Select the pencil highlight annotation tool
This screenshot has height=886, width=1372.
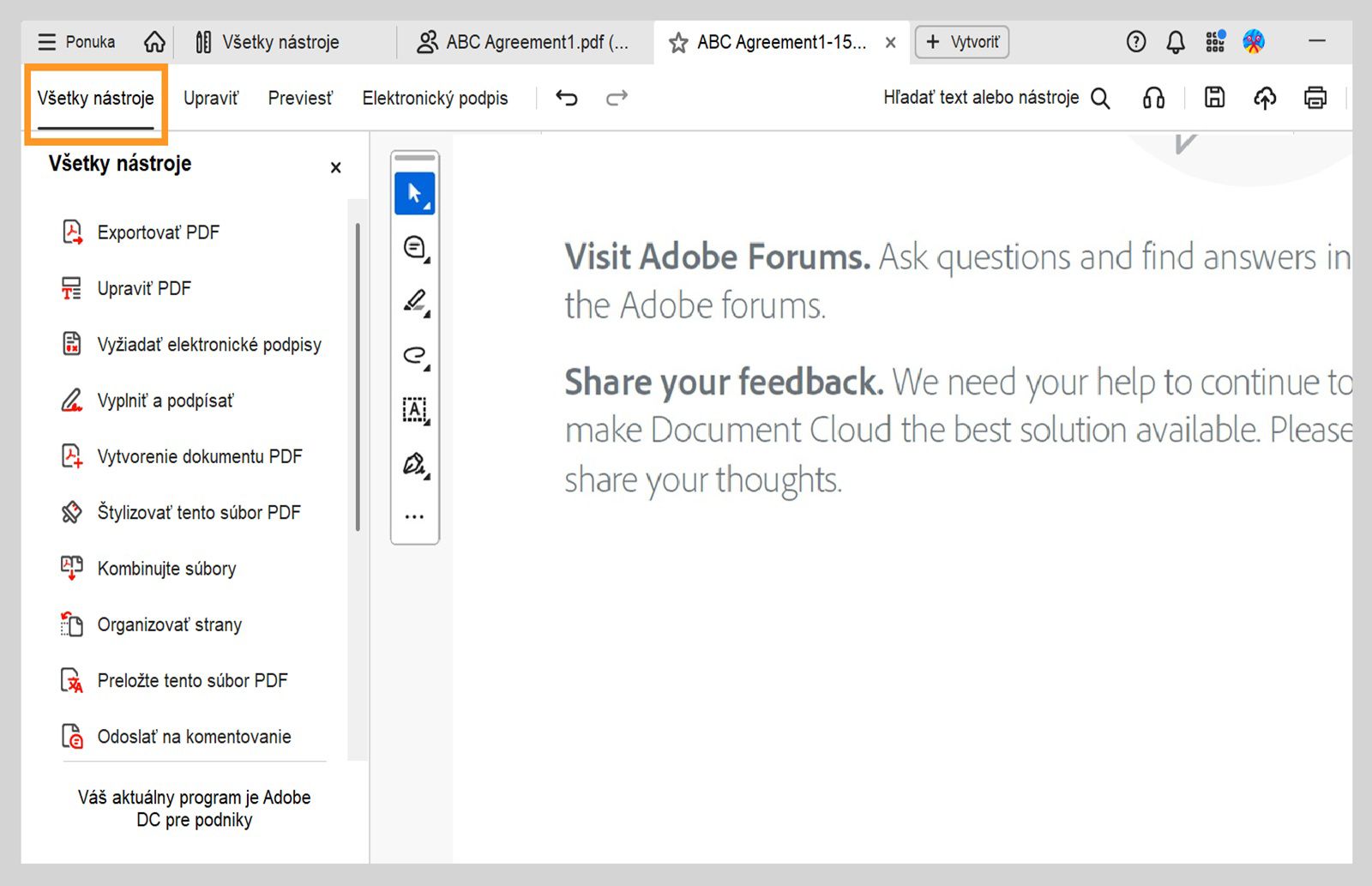click(413, 301)
